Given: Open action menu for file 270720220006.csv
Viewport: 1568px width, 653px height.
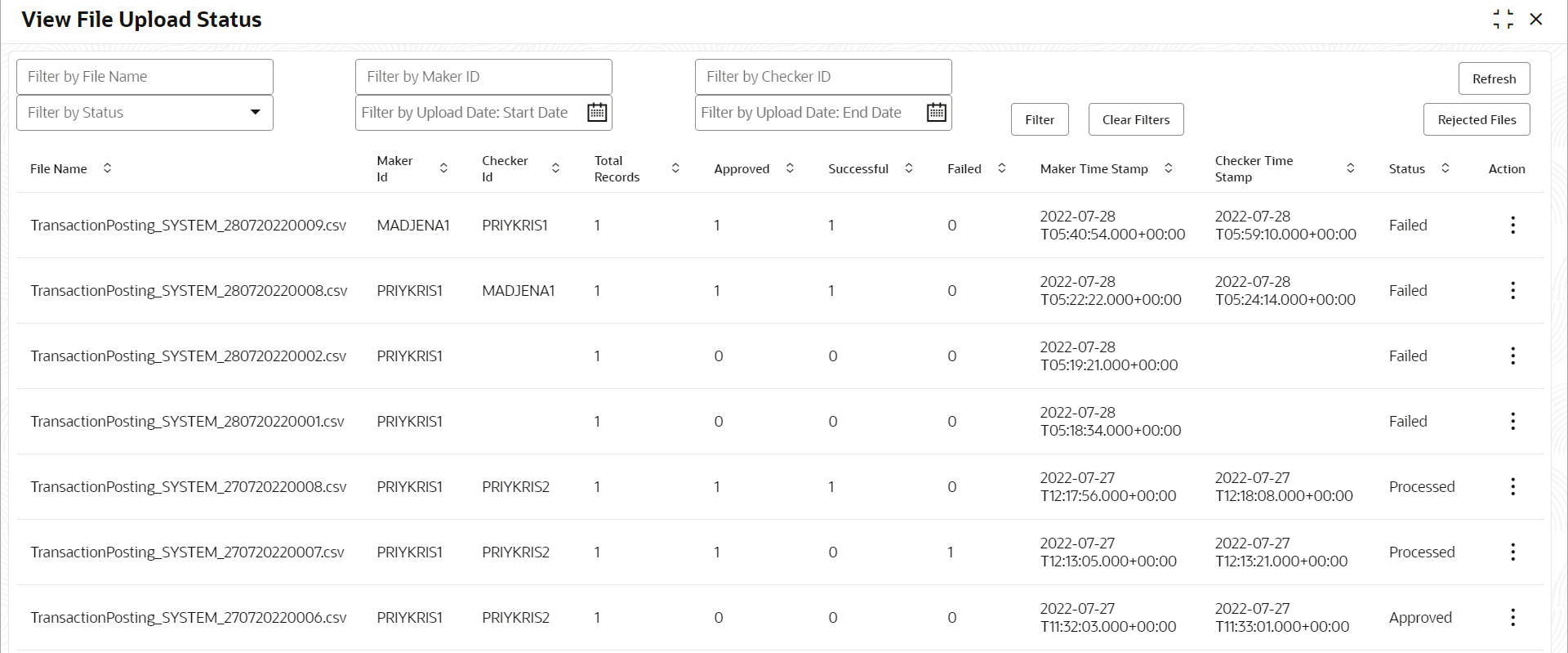Looking at the screenshot, I should (1512, 617).
